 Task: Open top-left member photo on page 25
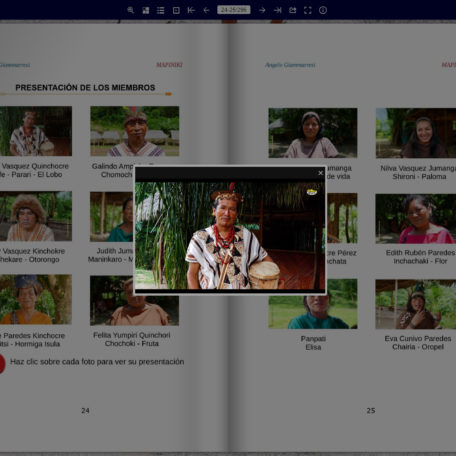(313, 133)
